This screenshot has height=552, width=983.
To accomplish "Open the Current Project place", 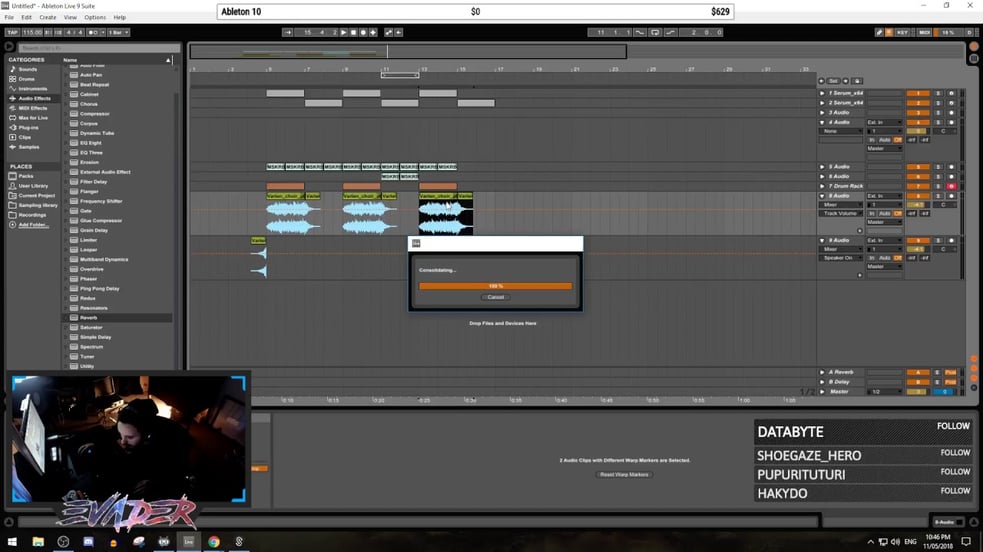I will (36, 195).
